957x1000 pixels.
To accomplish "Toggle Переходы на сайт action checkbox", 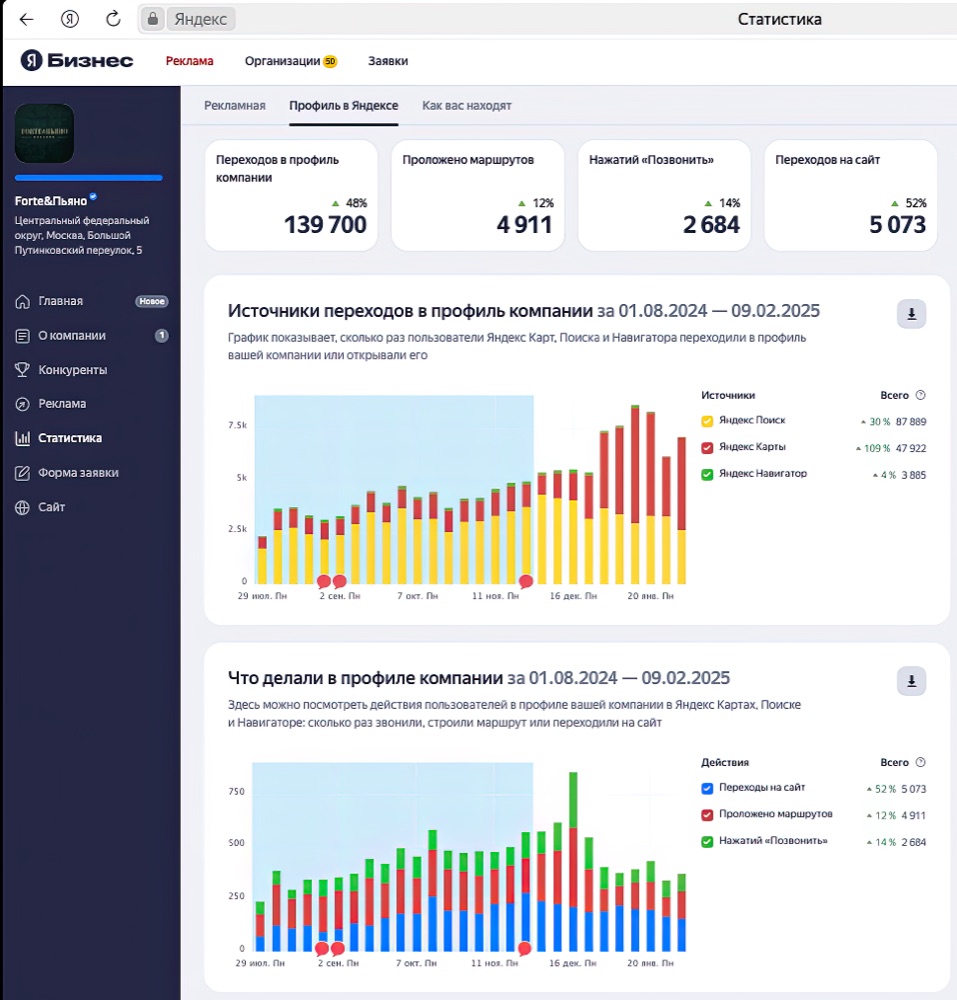I will (x=706, y=788).
